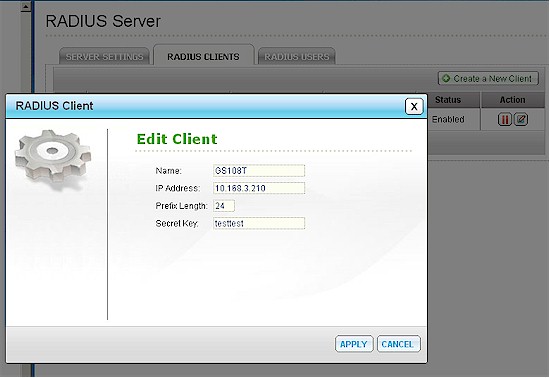Click the IP Address: label
The image size is (550, 378).
tap(177, 188)
